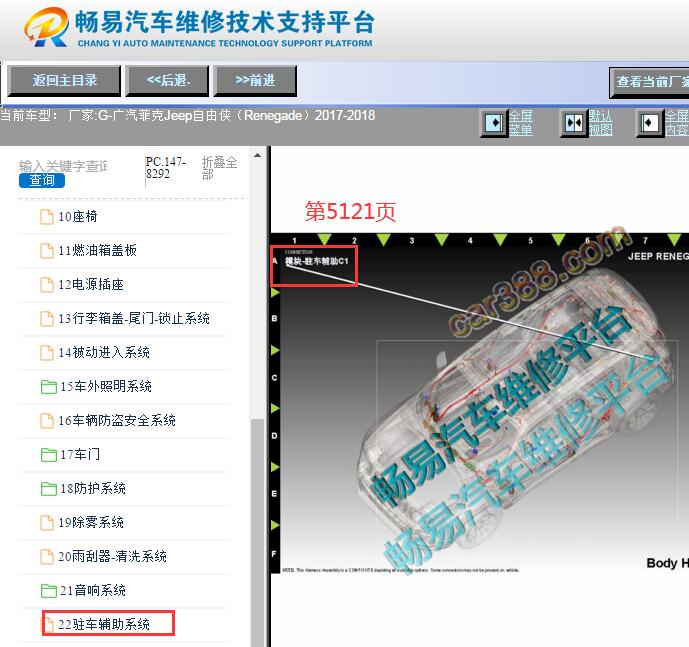Click the page icon beside 20雨刮器-清洗系统
The height and width of the screenshot is (647, 689).
click(47, 556)
